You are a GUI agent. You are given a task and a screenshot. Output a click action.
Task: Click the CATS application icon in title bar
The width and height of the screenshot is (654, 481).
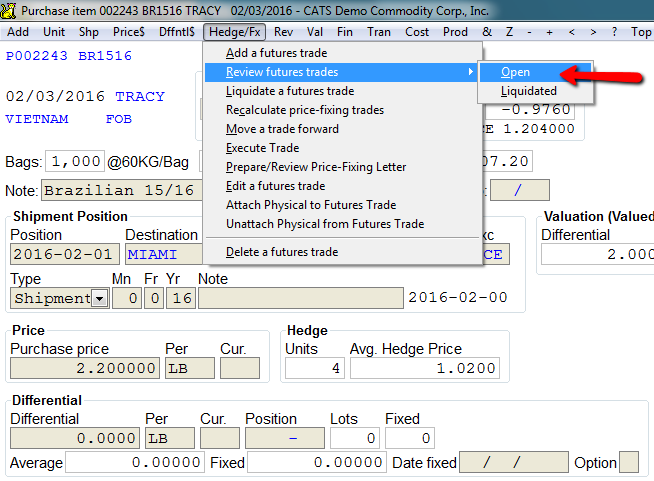[8, 10]
